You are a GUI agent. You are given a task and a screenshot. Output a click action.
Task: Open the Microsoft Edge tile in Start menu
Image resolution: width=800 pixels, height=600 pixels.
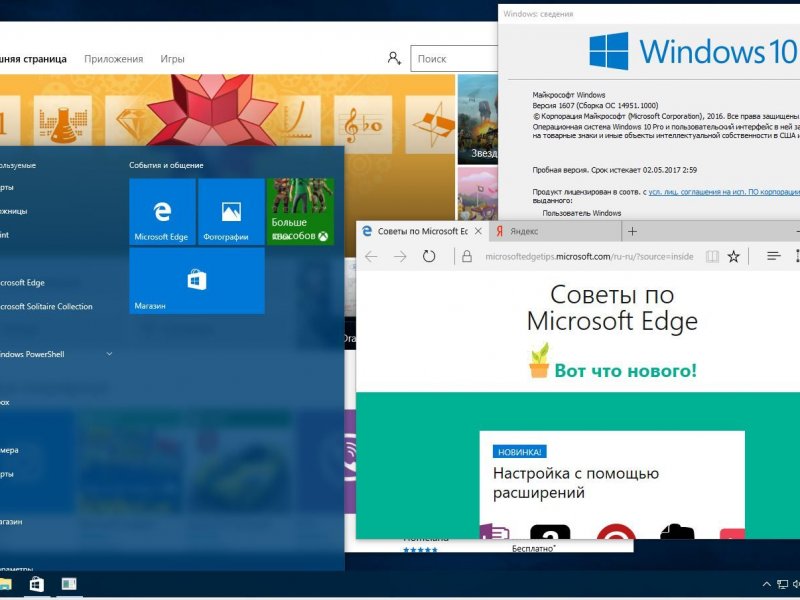pos(162,212)
